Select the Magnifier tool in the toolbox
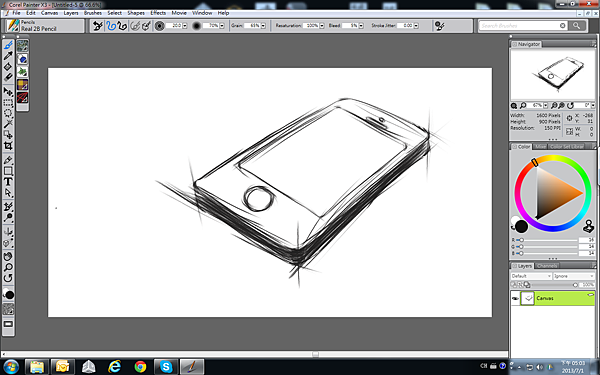600x375 pixels. tap(8, 267)
